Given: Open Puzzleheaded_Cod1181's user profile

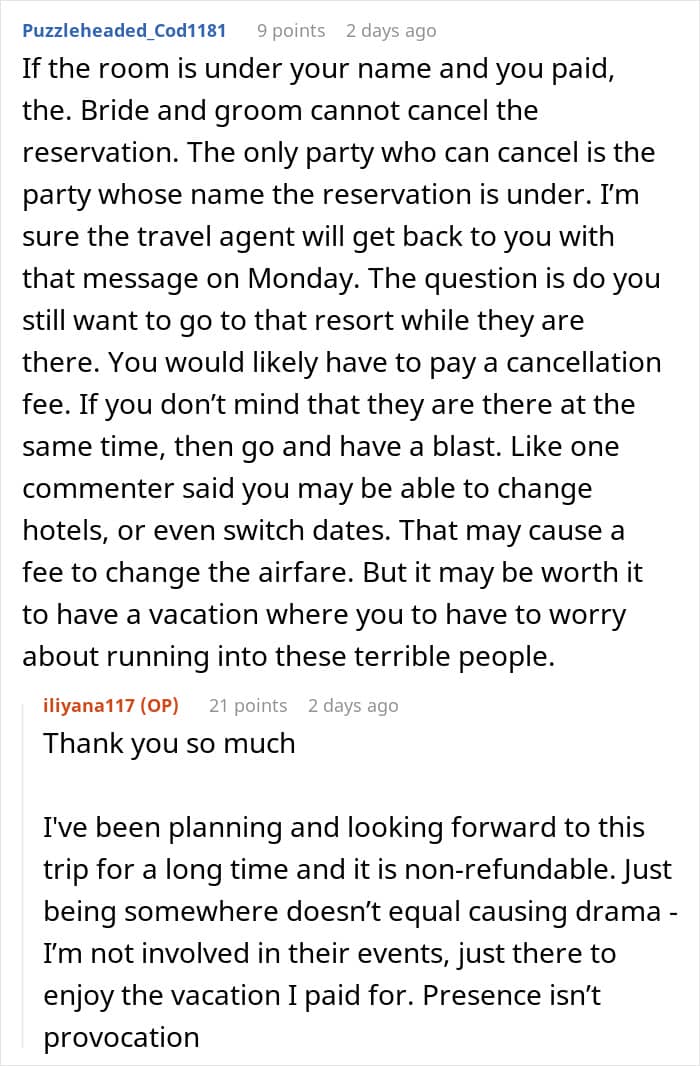Looking at the screenshot, I should (x=124, y=31).
